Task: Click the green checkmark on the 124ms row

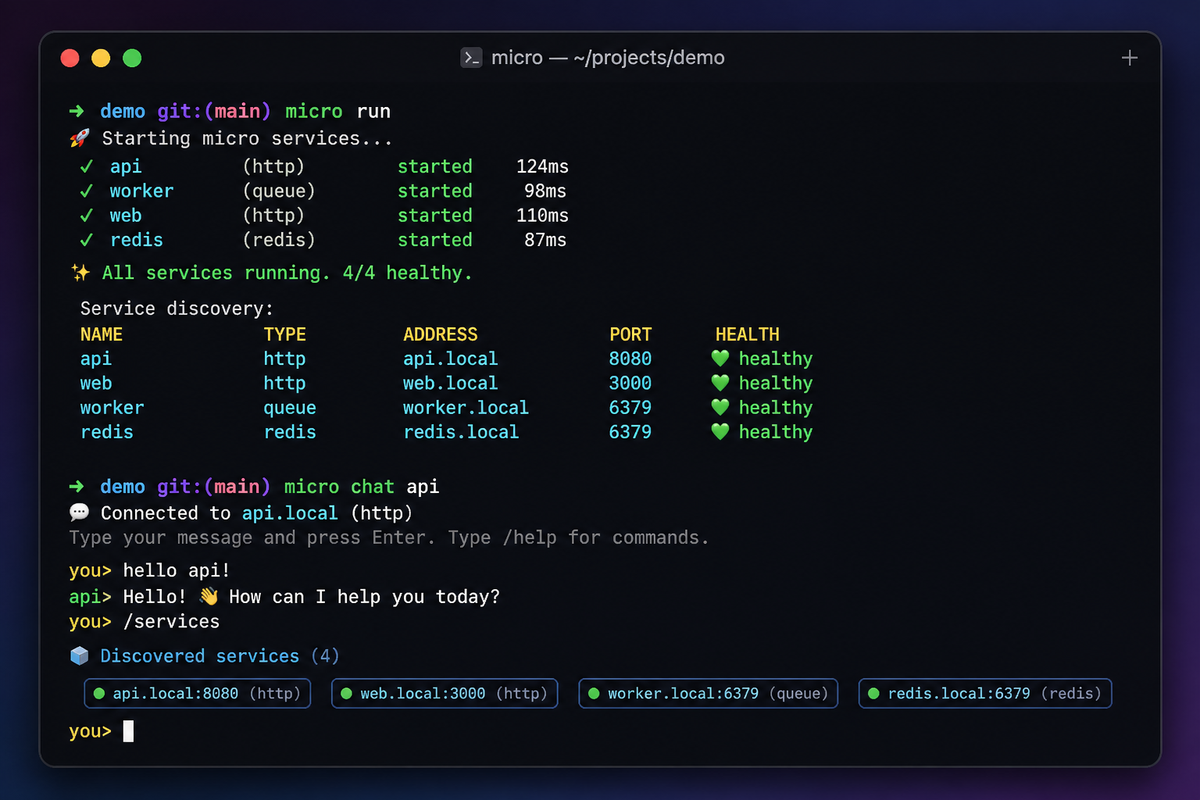Action: (x=87, y=167)
